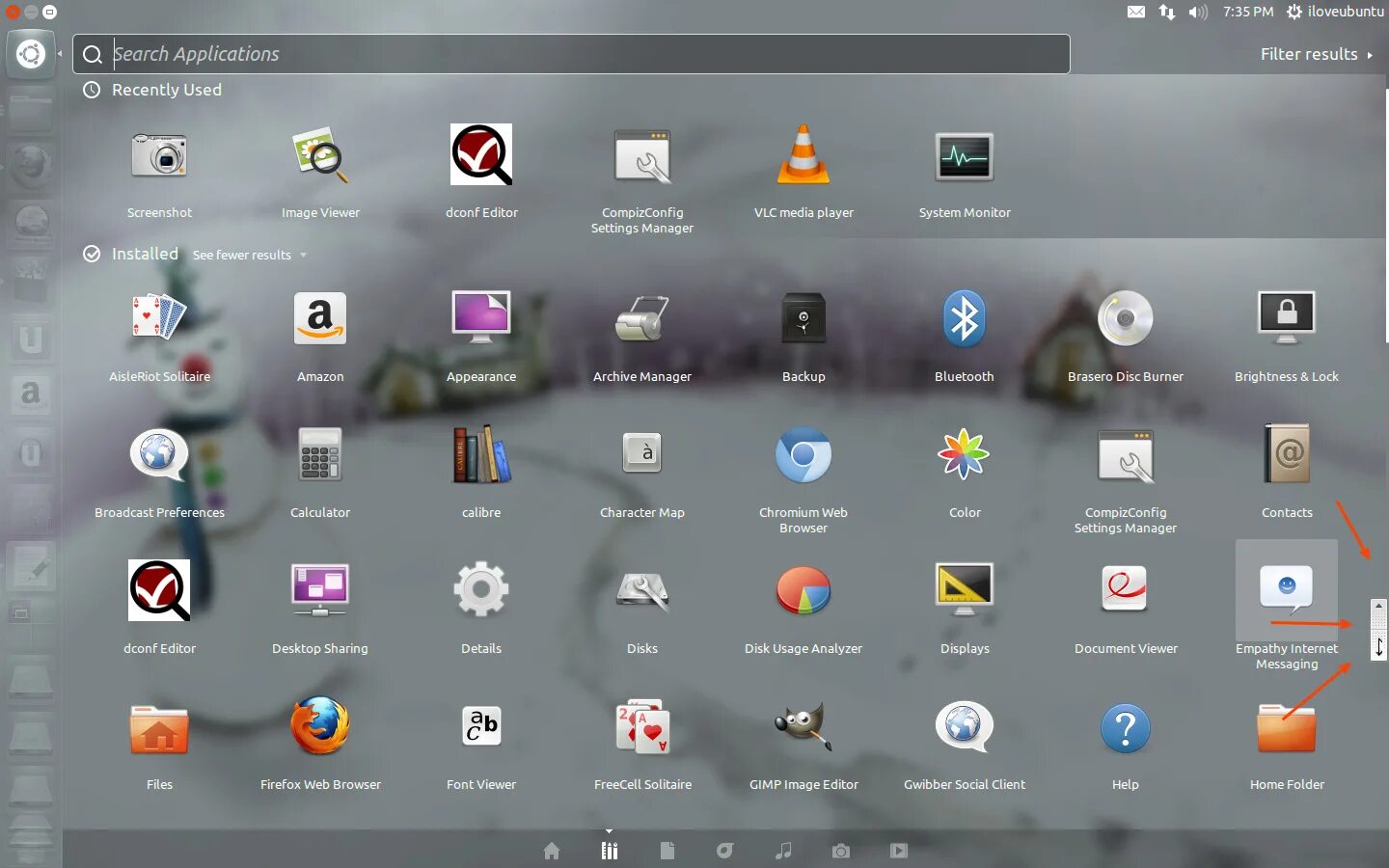
Task: Switch to the Photos lens tab
Action: 841,851
